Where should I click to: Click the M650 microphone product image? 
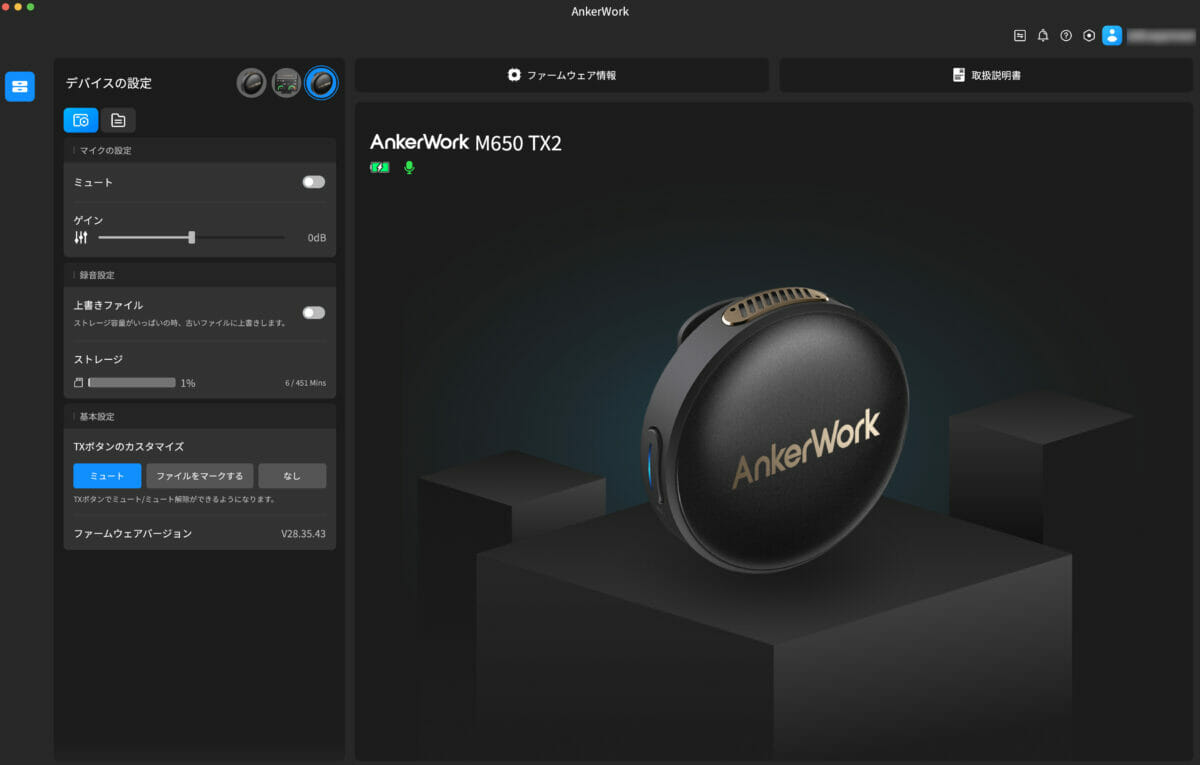point(775,430)
